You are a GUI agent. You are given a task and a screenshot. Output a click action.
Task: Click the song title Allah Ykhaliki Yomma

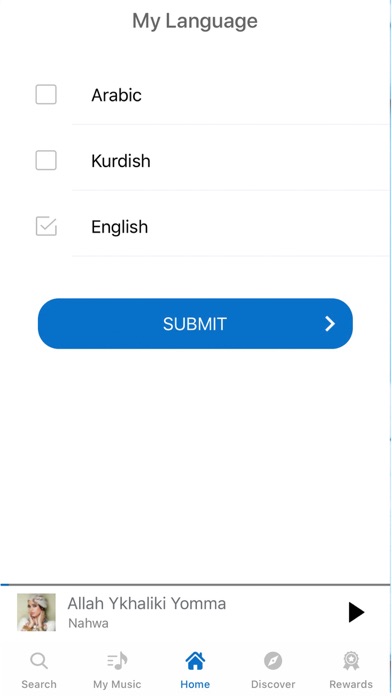click(147, 604)
